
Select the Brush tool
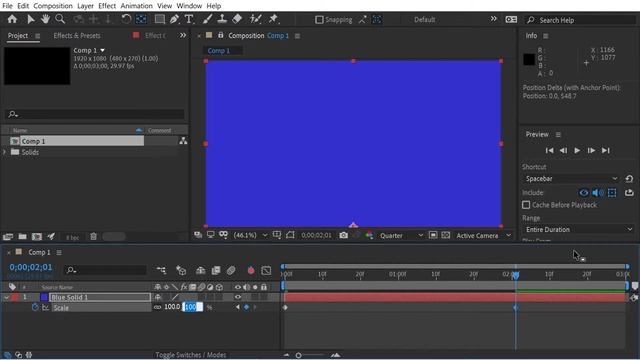(207, 19)
